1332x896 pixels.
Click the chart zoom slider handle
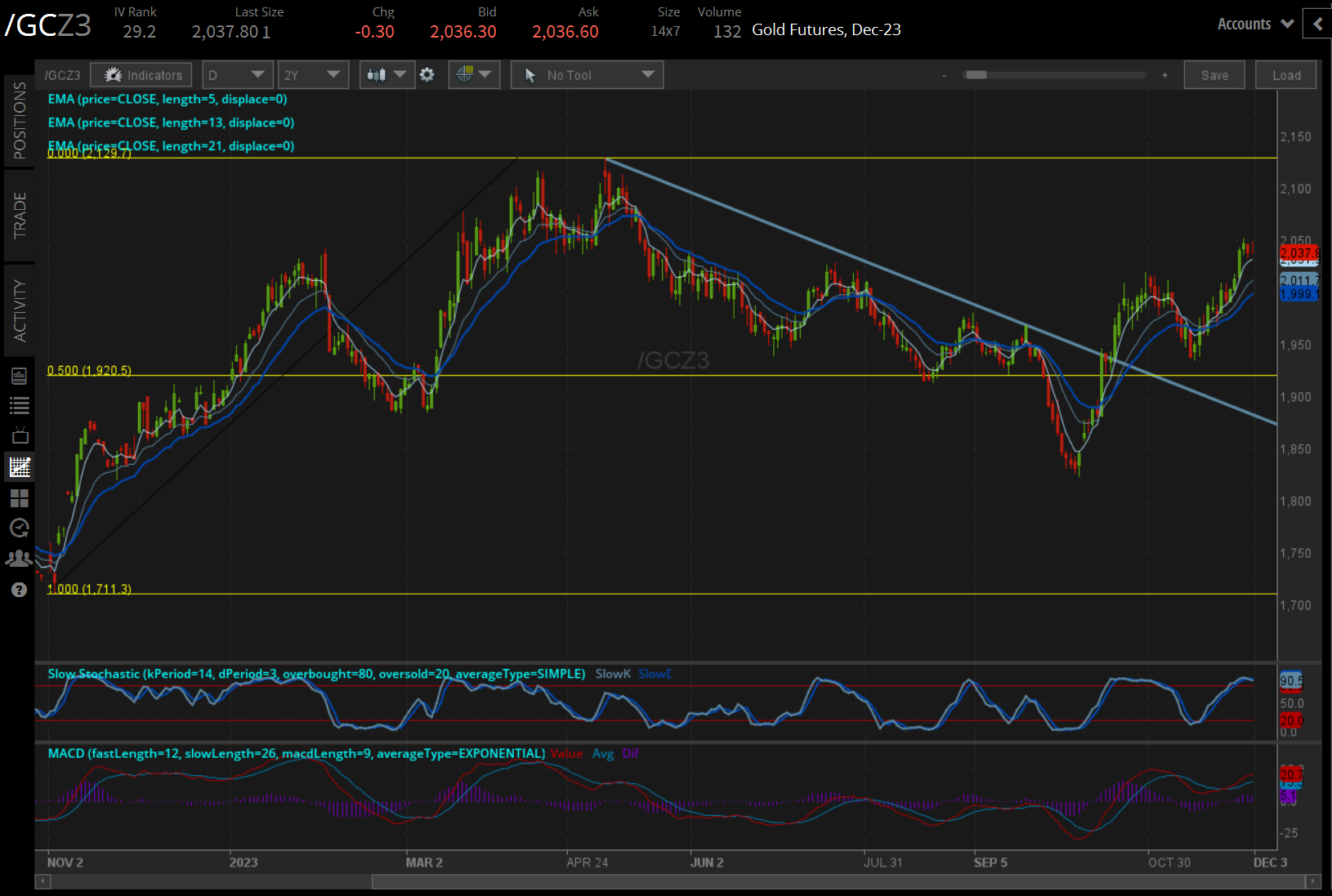pyautogui.click(x=976, y=75)
